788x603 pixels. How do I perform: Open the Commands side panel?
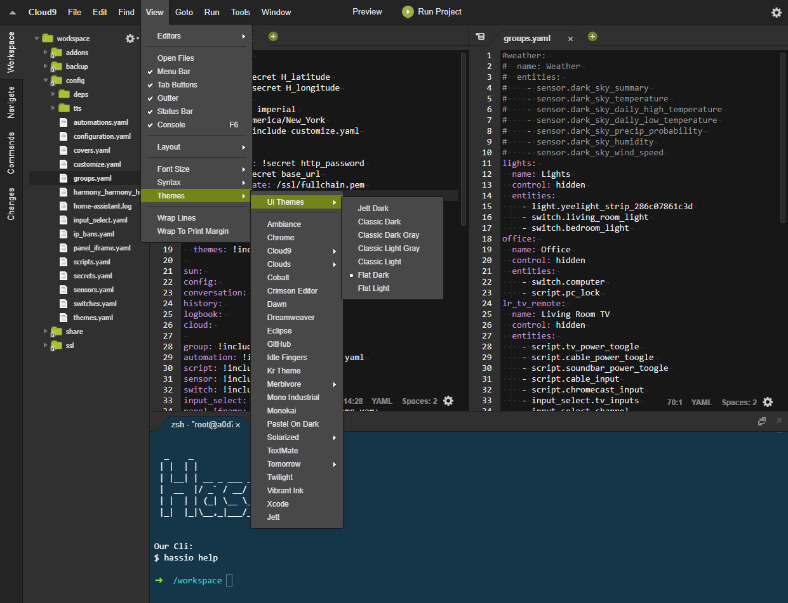(11, 153)
